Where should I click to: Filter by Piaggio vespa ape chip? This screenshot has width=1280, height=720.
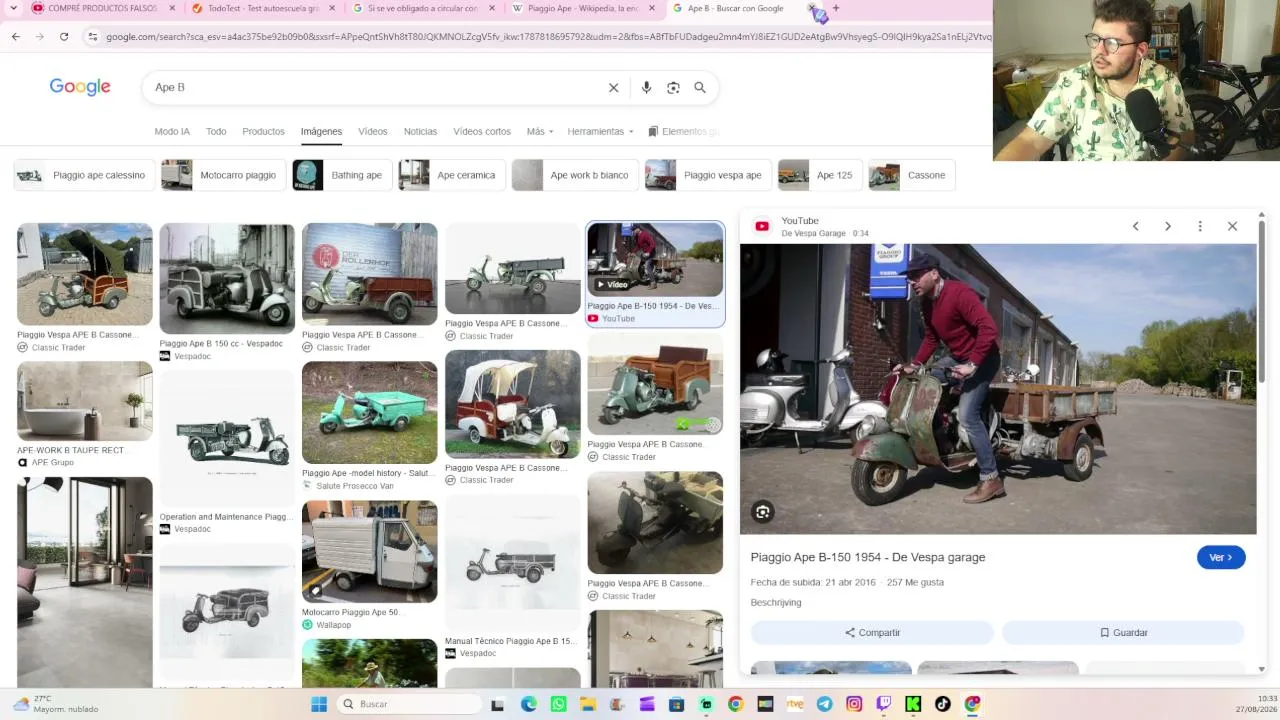[x=708, y=175]
